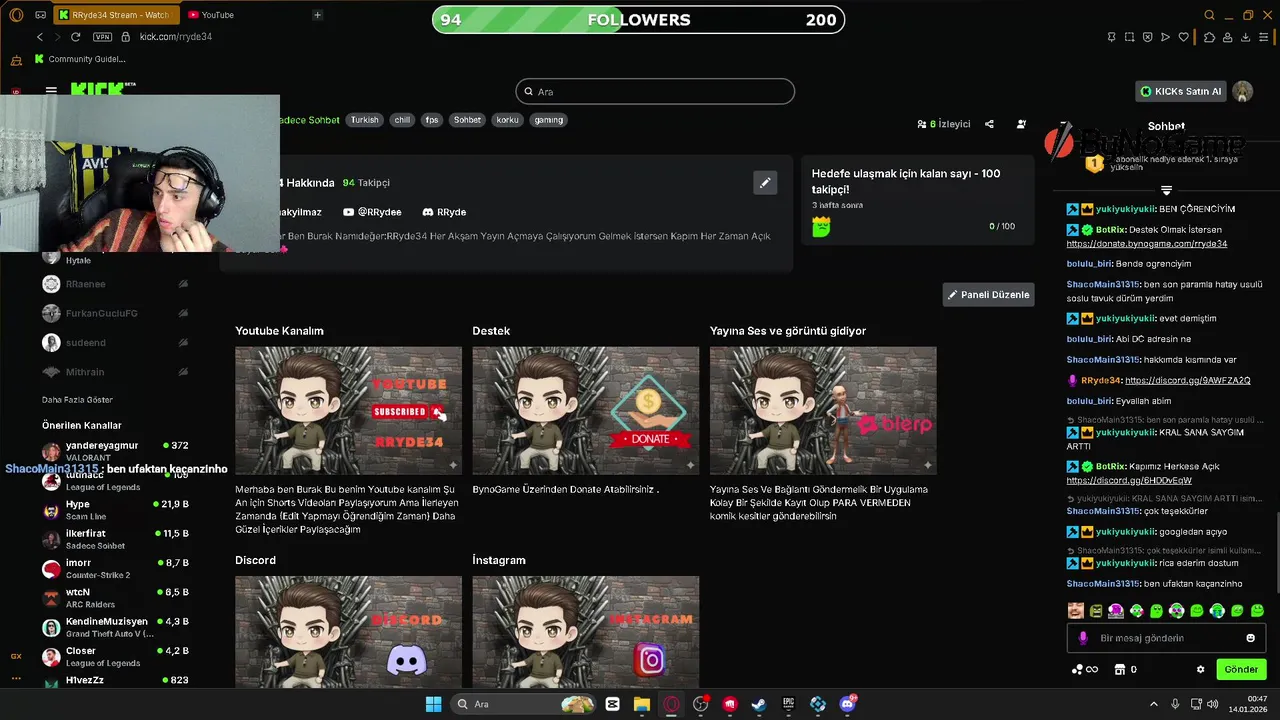Open the blerp panel thumbnail

coord(823,410)
